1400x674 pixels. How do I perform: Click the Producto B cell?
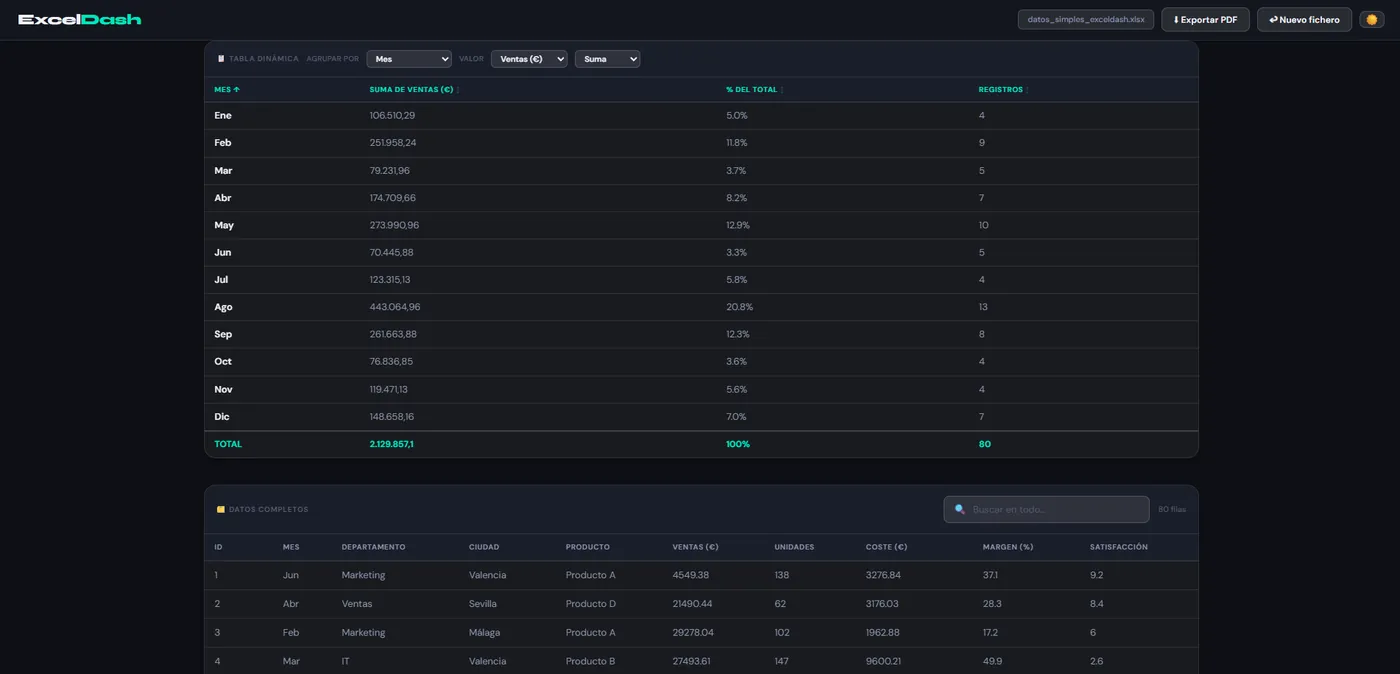pos(590,661)
